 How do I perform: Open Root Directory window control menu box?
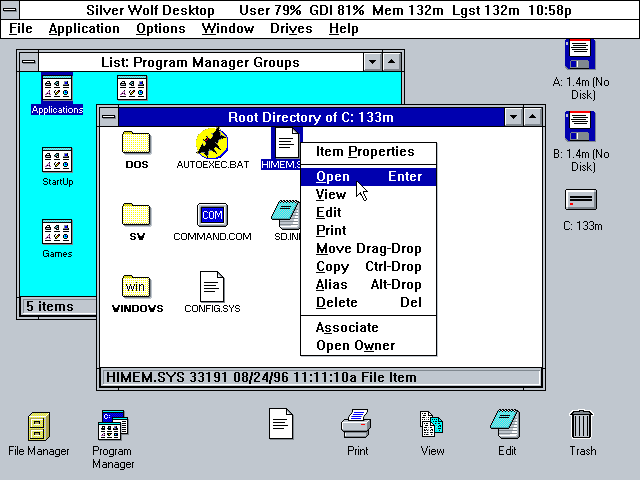tap(109, 117)
